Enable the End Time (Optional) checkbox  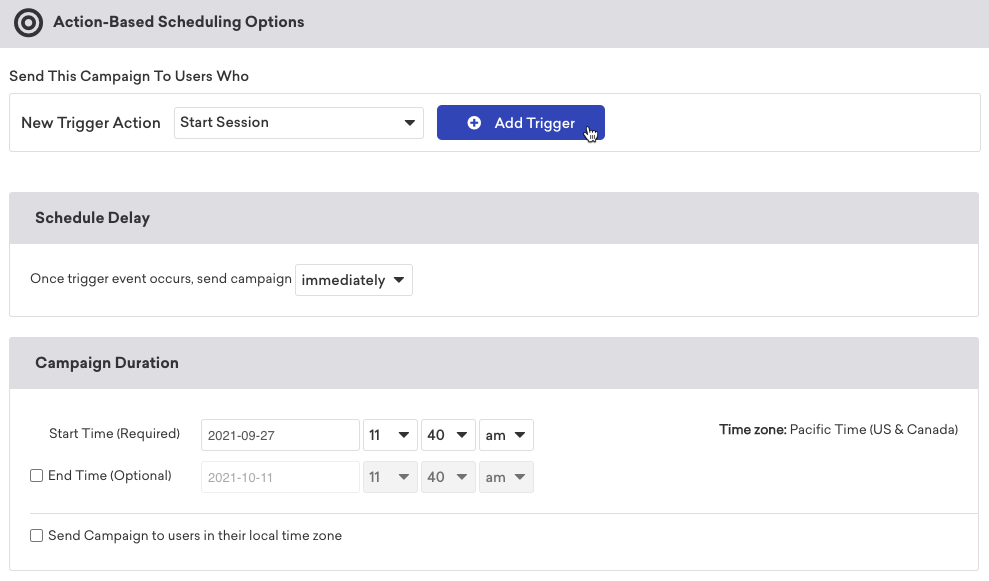click(x=37, y=477)
